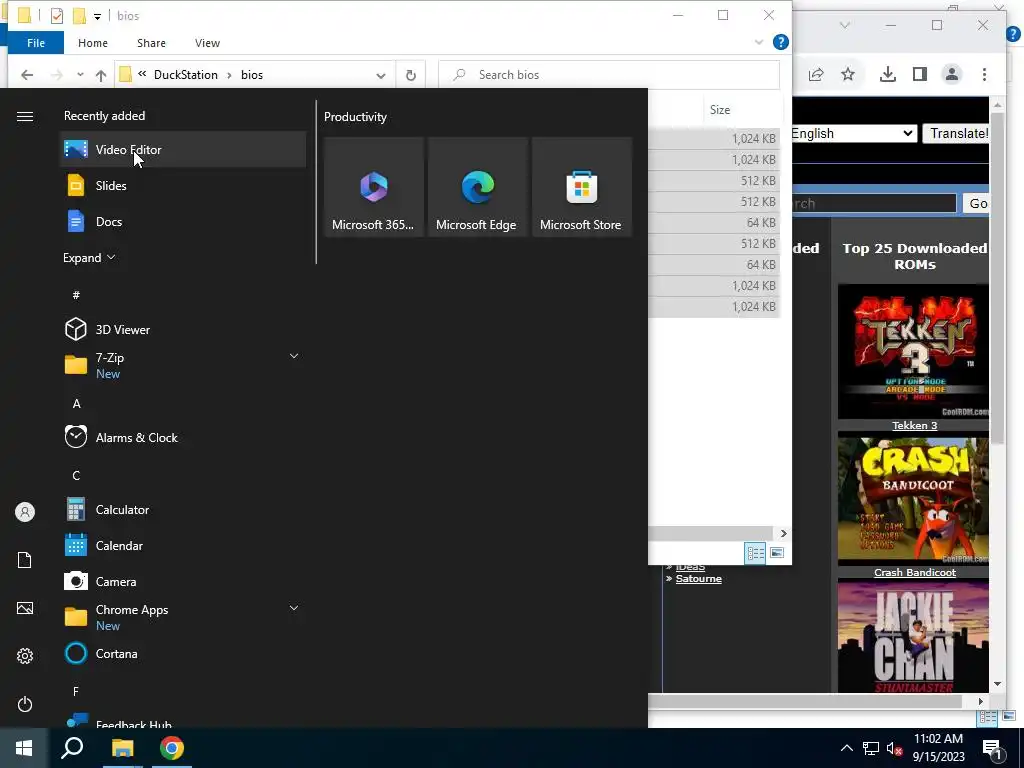
Task: Open Cortana from the app list
Action: [x=183, y=653]
